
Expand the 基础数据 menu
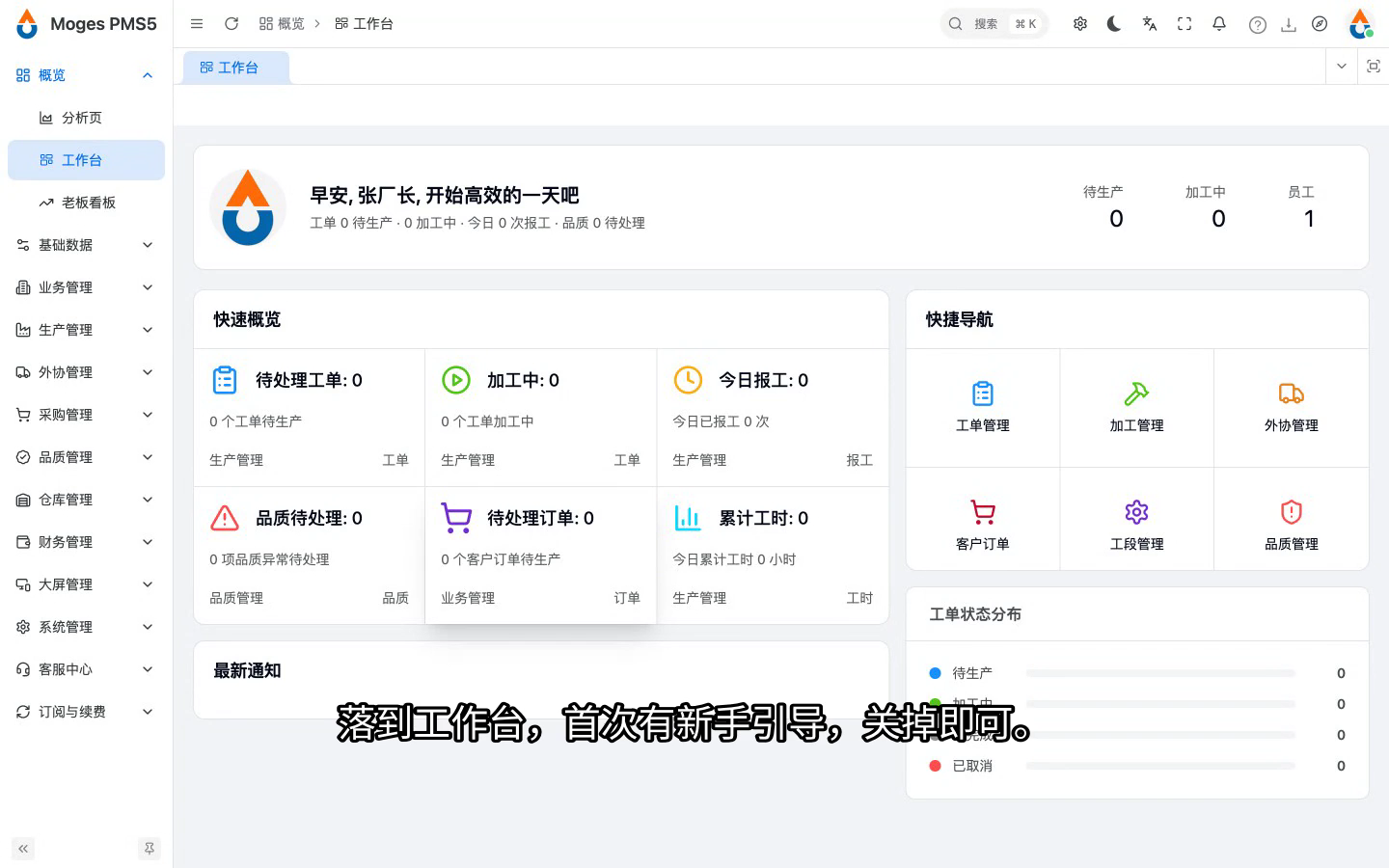(86, 245)
